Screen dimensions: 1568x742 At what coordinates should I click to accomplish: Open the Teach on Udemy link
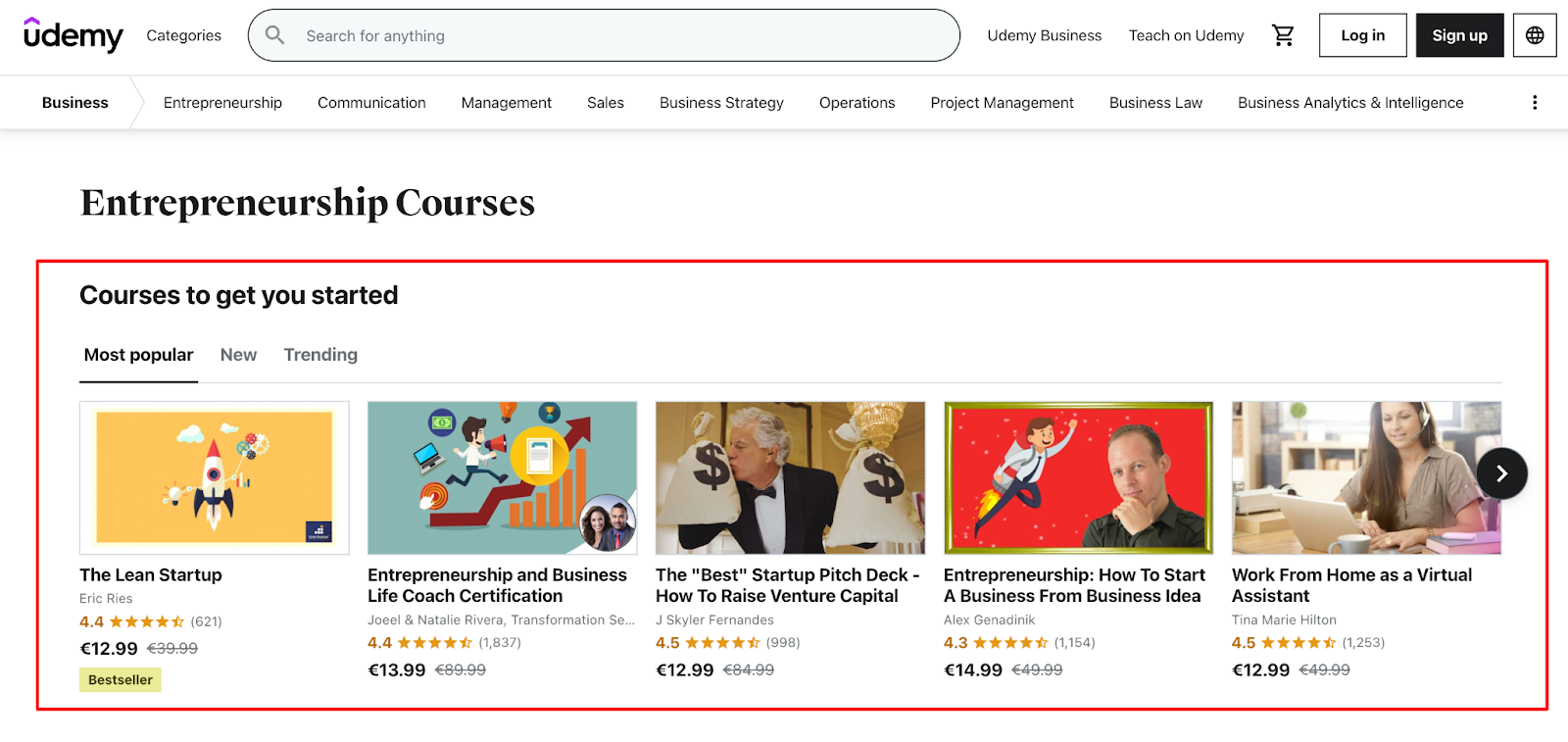pos(1186,36)
